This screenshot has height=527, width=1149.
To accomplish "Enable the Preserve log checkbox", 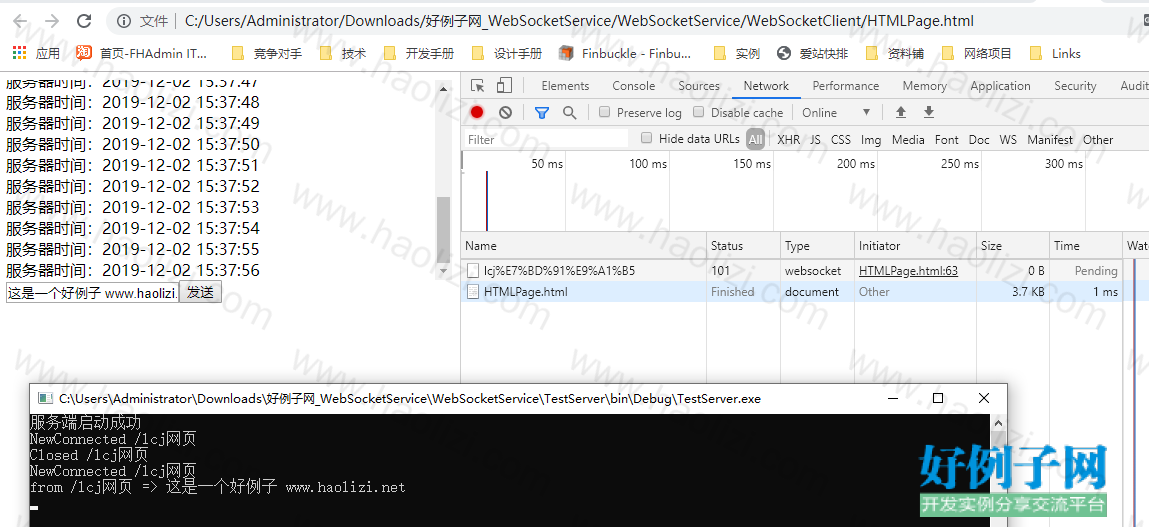I will tap(605, 112).
